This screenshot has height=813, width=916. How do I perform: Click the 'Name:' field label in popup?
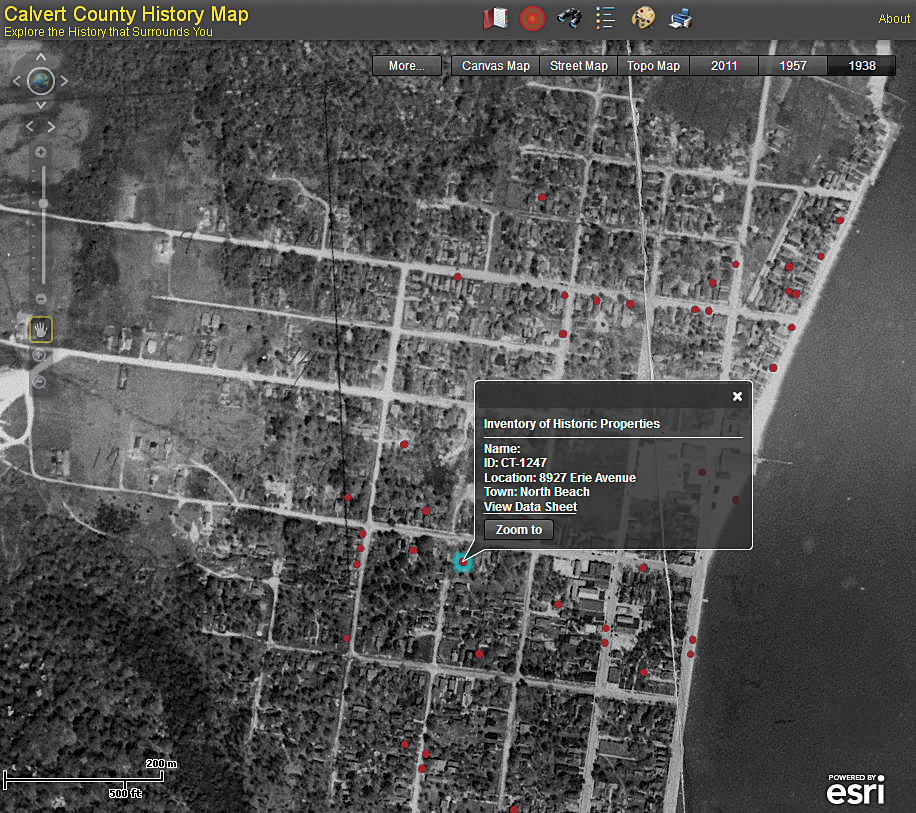point(502,449)
